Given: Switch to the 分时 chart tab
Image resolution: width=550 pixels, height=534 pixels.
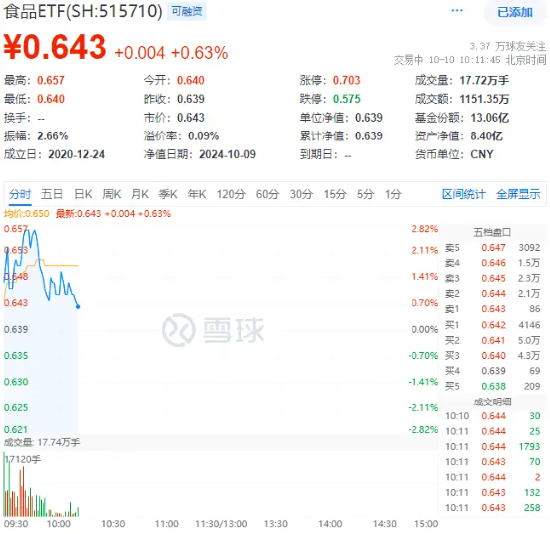Looking at the screenshot, I should point(20,194).
